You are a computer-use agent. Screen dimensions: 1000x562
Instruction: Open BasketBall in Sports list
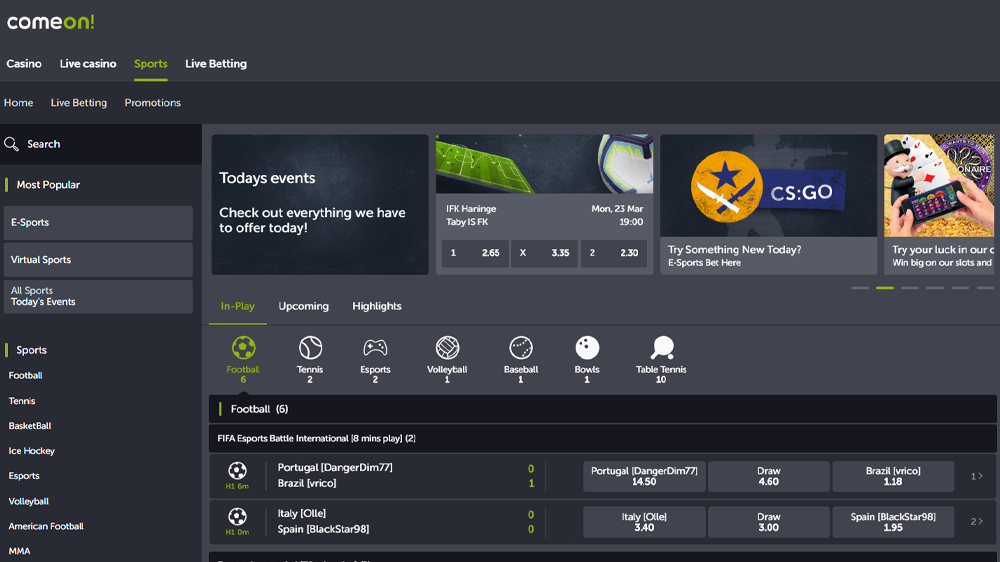tap(30, 426)
